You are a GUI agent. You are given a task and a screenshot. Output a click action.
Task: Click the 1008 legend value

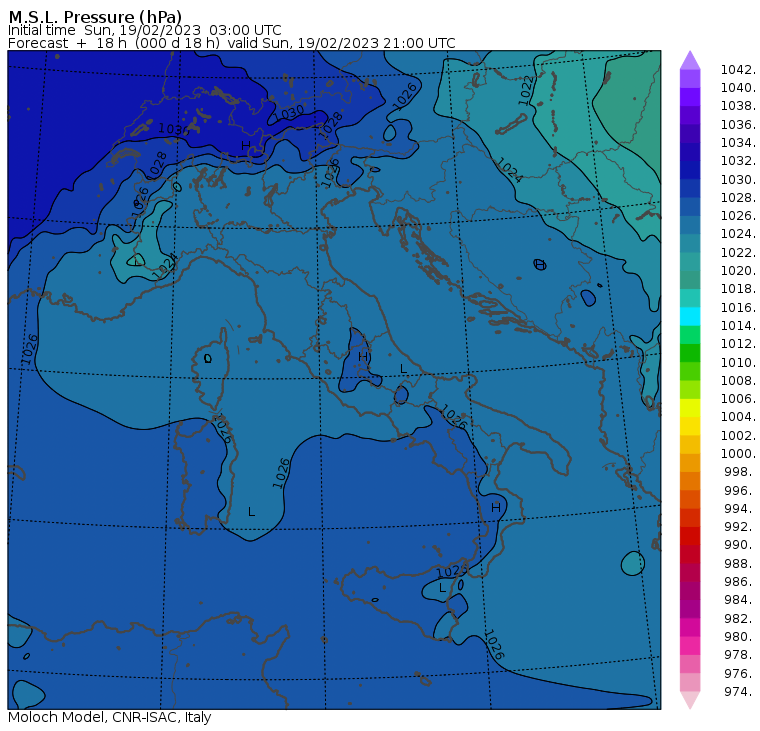click(738, 381)
